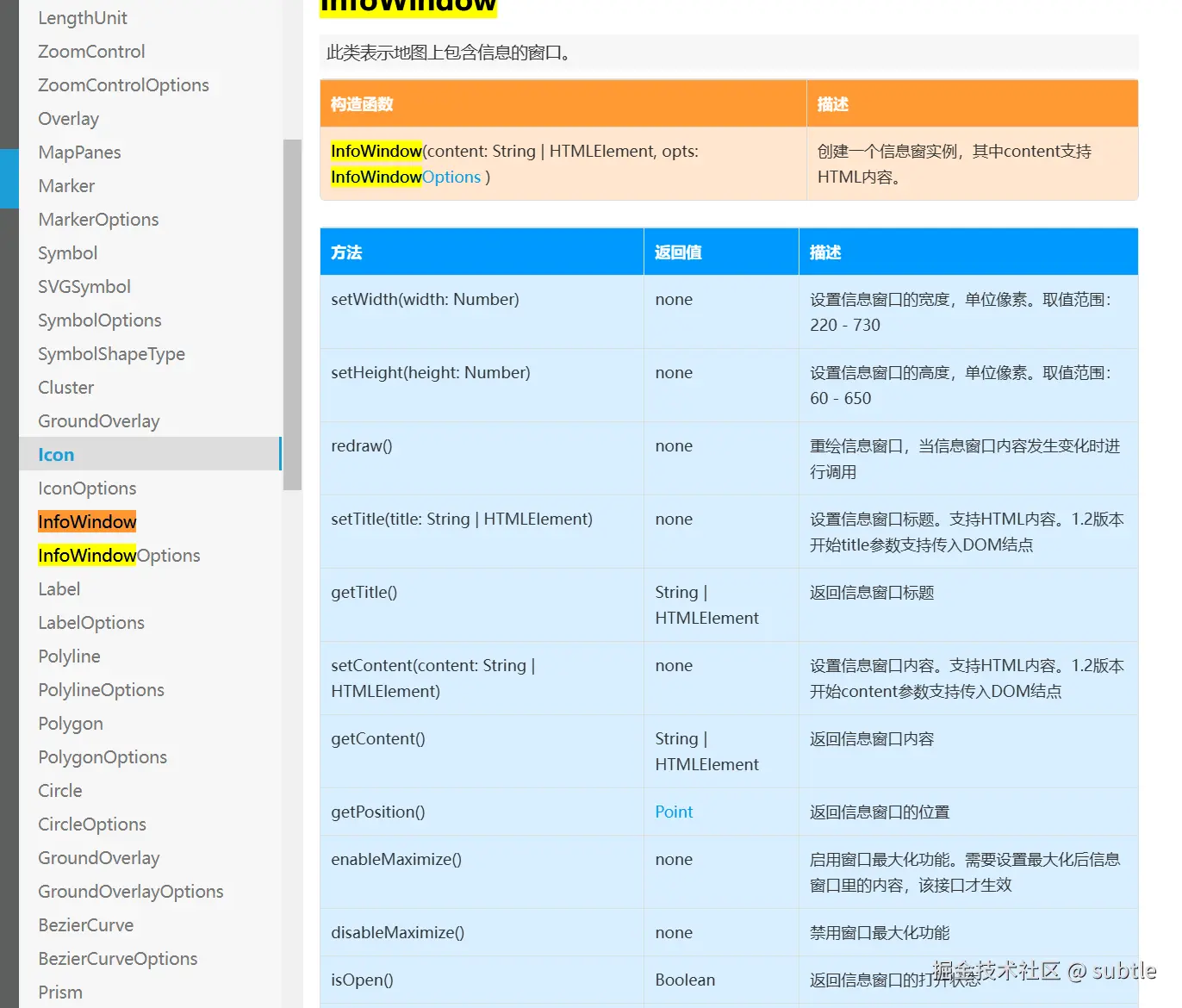Viewport: 1182px width, 1008px height.
Task: Click the 此类表示地图上包含信息的窗口 intro text
Action: [448, 53]
